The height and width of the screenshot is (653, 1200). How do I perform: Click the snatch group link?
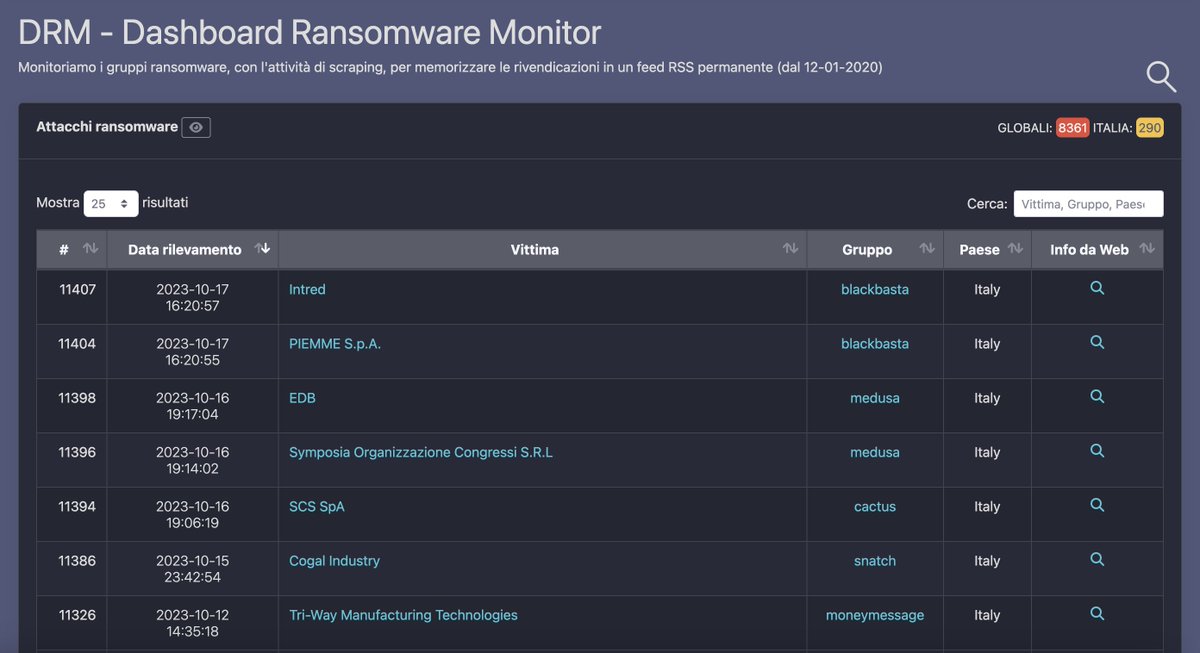pyautogui.click(x=875, y=561)
